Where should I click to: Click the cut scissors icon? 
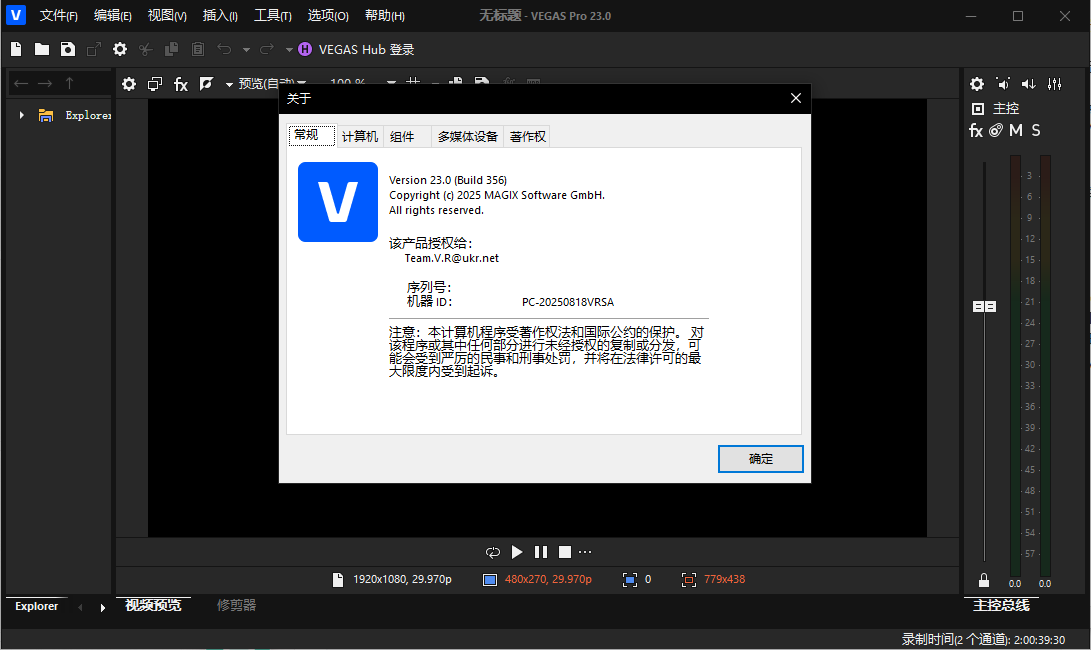click(145, 49)
